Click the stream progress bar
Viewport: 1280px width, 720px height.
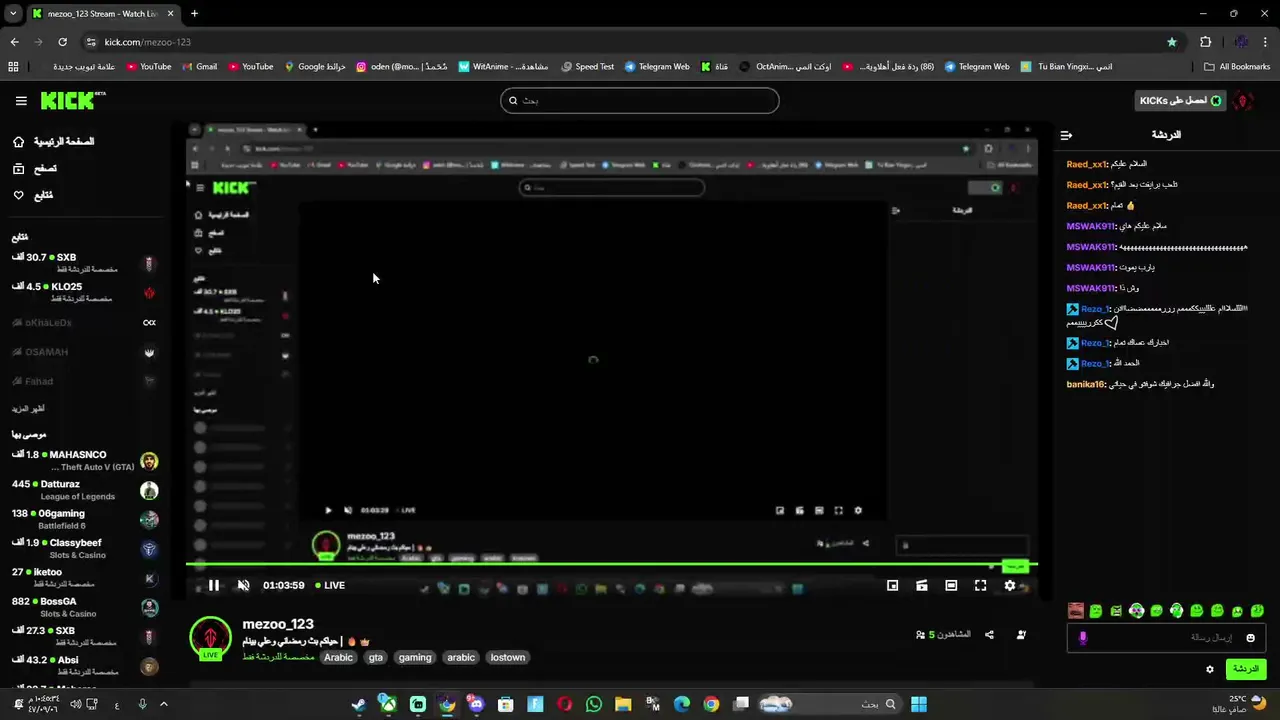tap(612, 566)
